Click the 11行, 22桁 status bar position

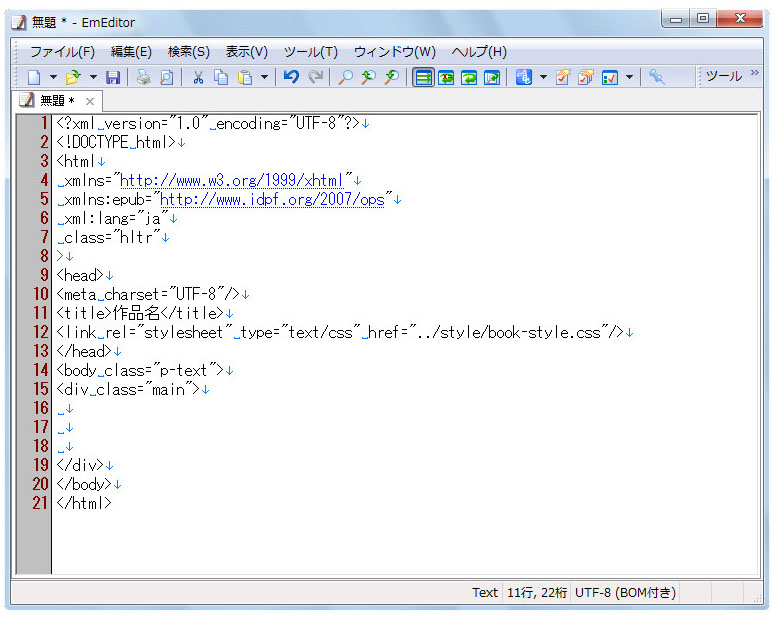tap(537, 592)
